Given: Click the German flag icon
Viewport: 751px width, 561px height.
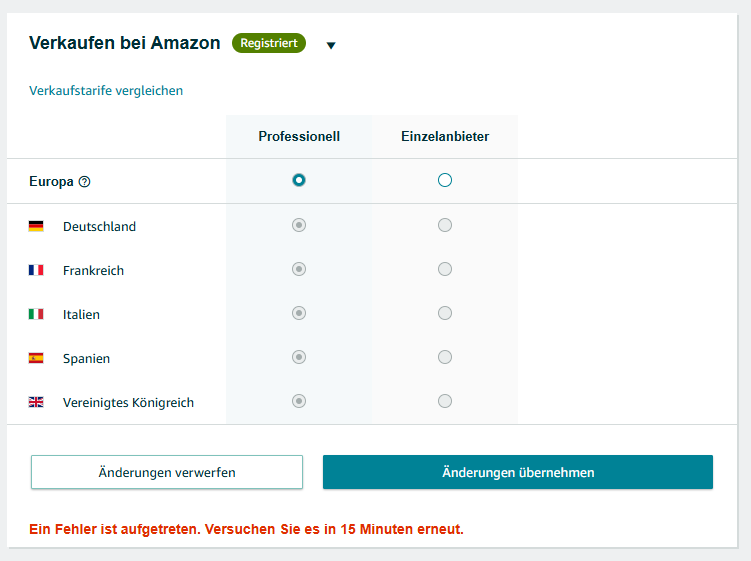Looking at the screenshot, I should tap(36, 226).
